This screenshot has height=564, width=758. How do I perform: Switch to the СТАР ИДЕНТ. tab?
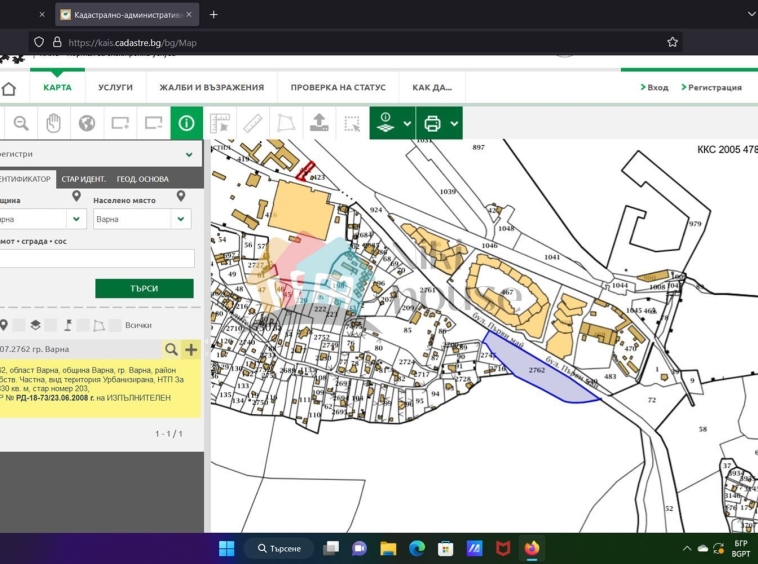[84, 179]
